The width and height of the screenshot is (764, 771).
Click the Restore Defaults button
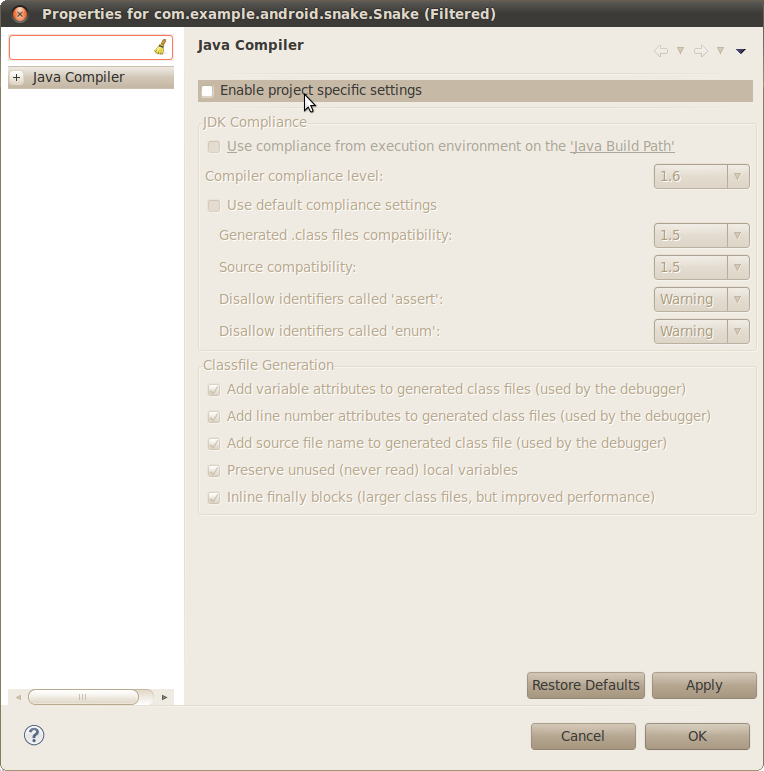coord(586,685)
